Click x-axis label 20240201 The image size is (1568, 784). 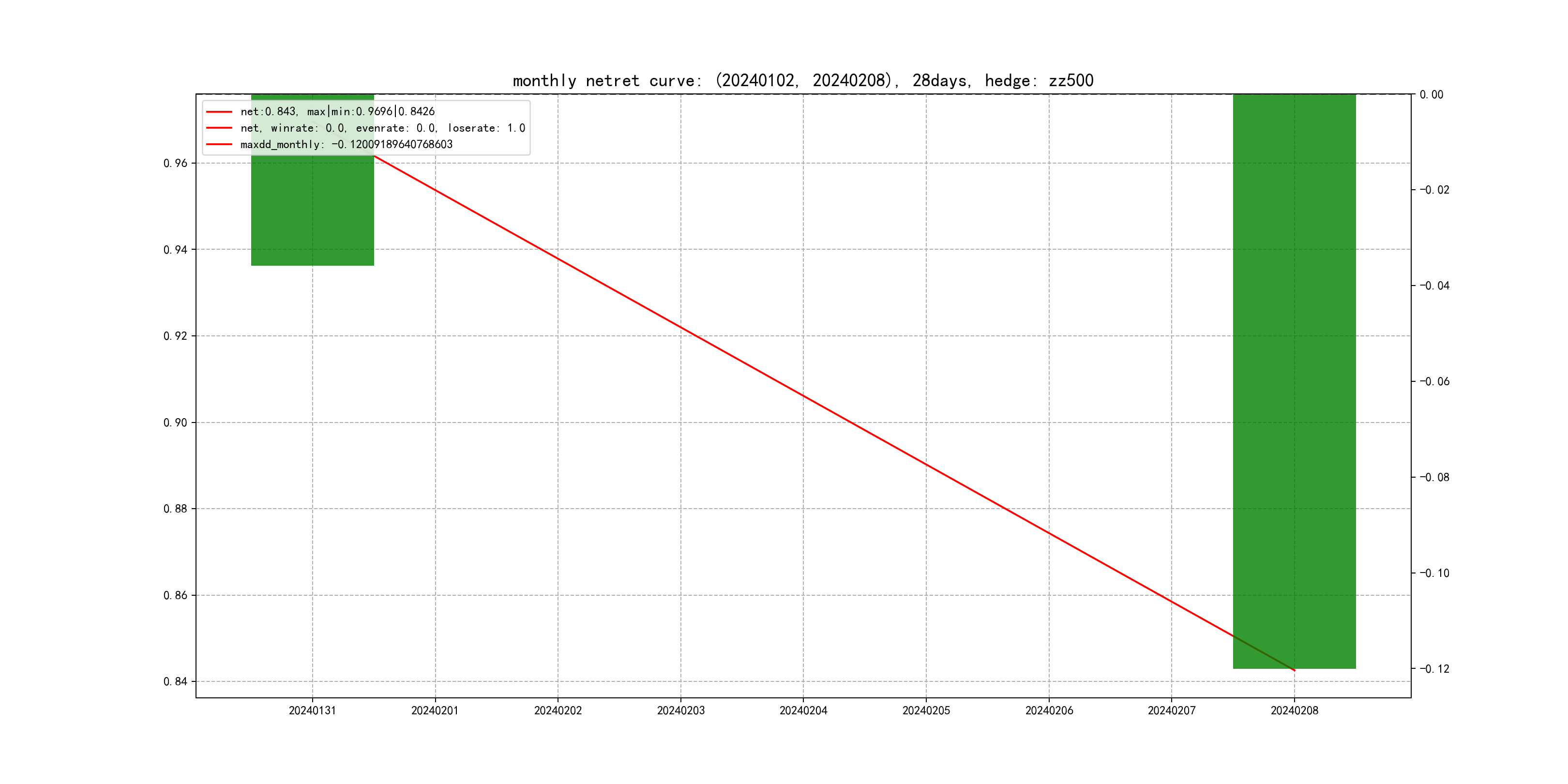435,710
